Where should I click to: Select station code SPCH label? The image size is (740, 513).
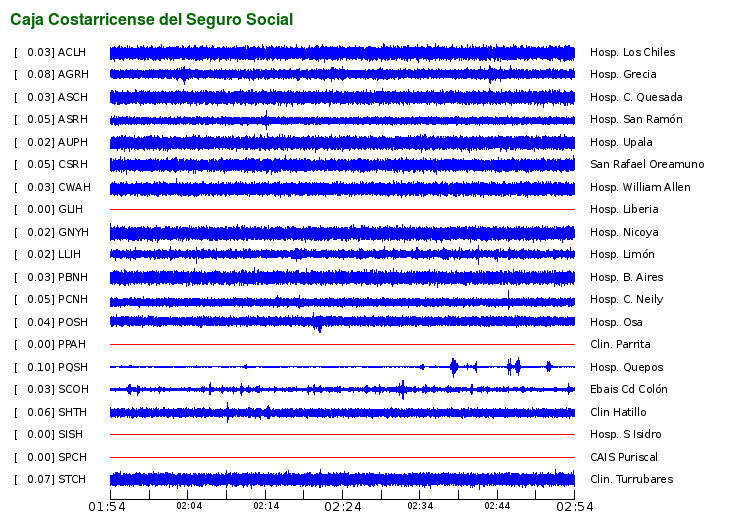tap(72, 457)
